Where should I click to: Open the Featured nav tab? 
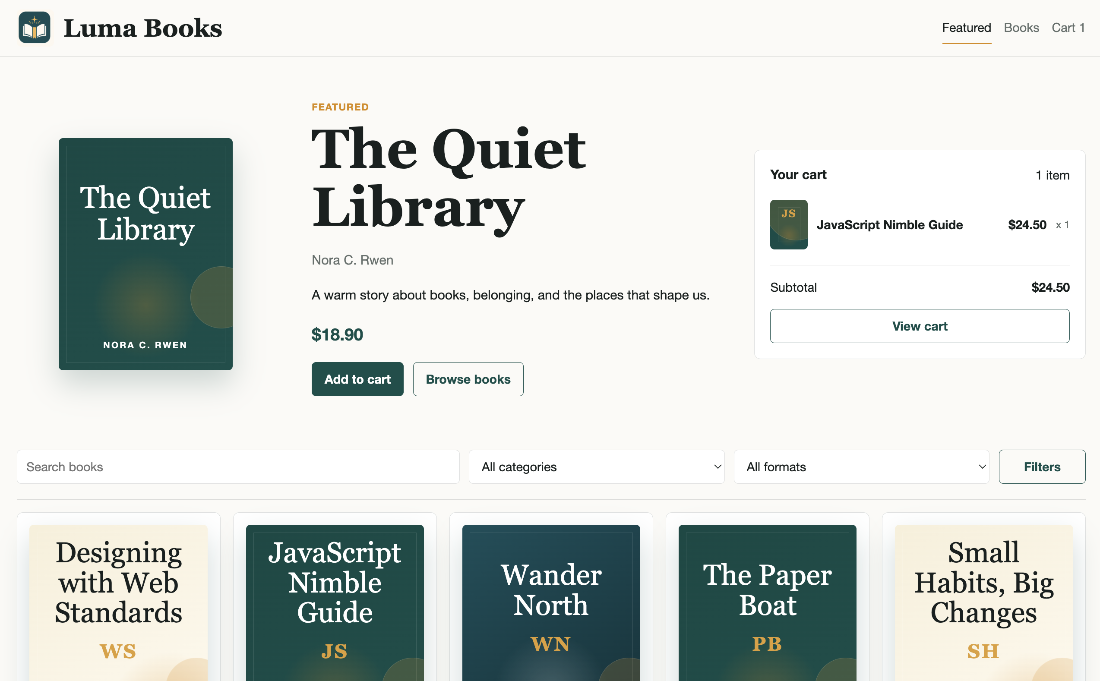pyautogui.click(x=966, y=28)
